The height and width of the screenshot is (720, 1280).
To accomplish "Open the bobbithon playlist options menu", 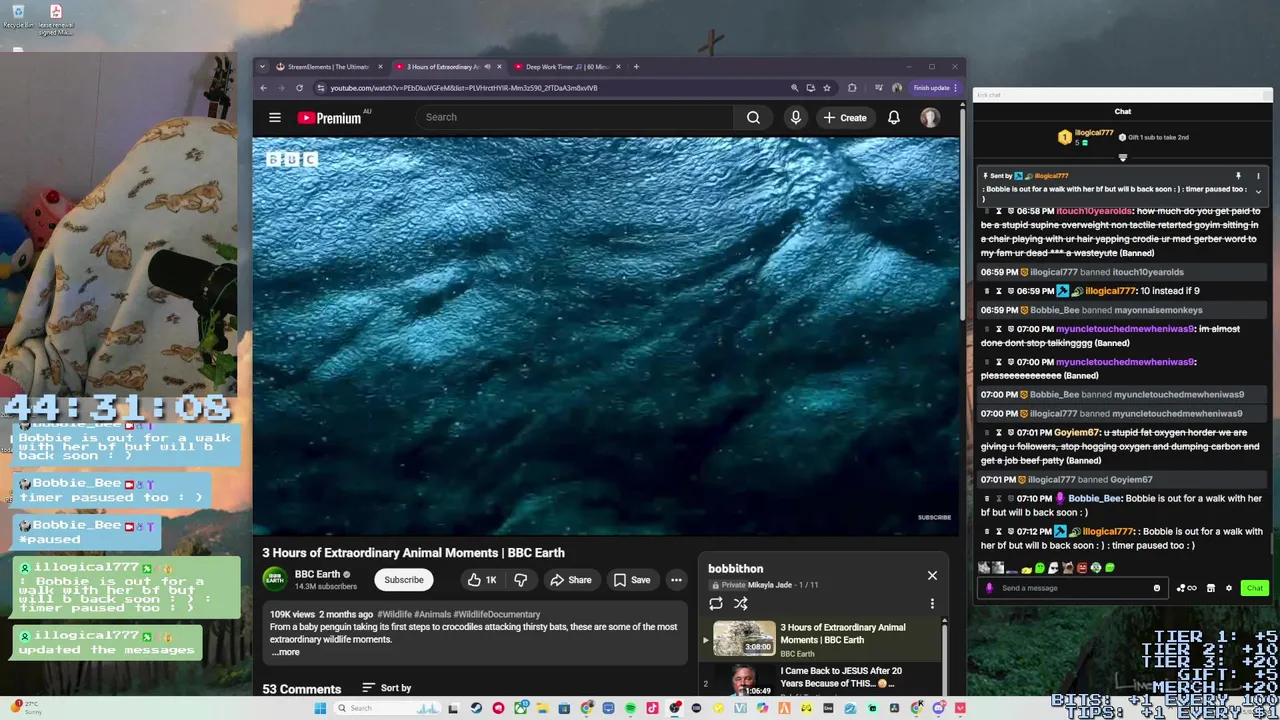I will [932, 603].
